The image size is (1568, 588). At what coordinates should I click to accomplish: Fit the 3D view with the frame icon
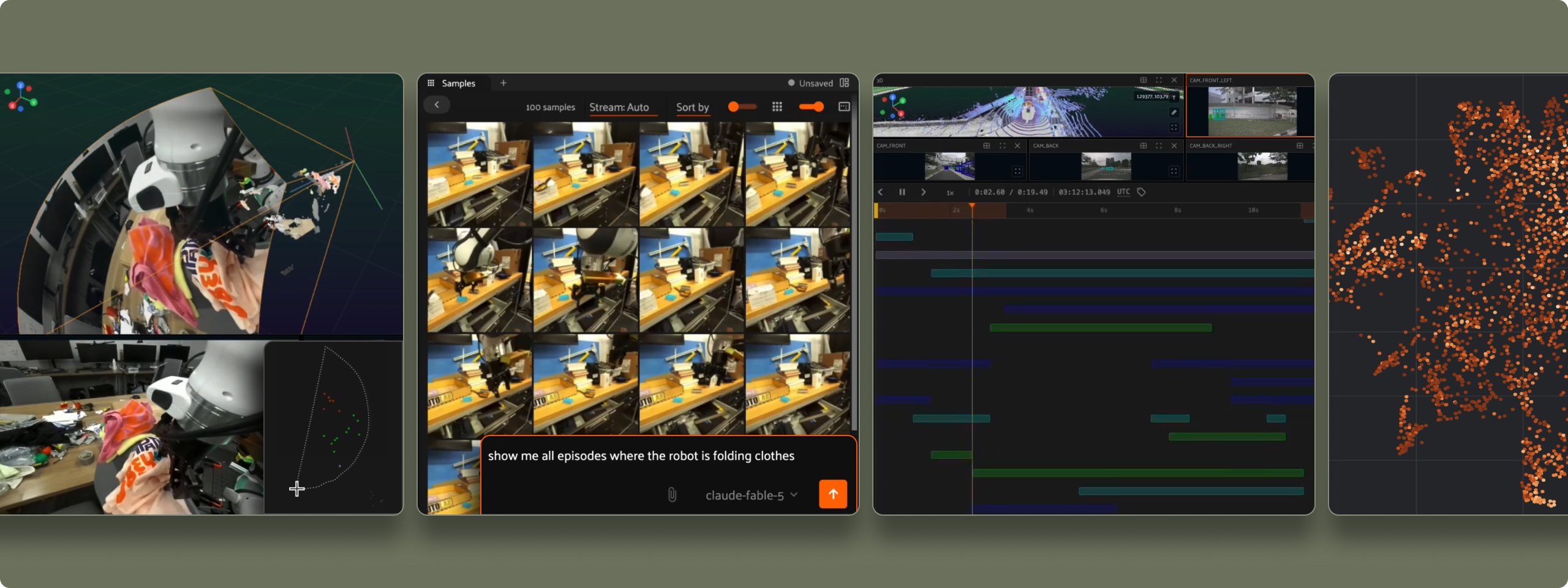[x=1174, y=127]
